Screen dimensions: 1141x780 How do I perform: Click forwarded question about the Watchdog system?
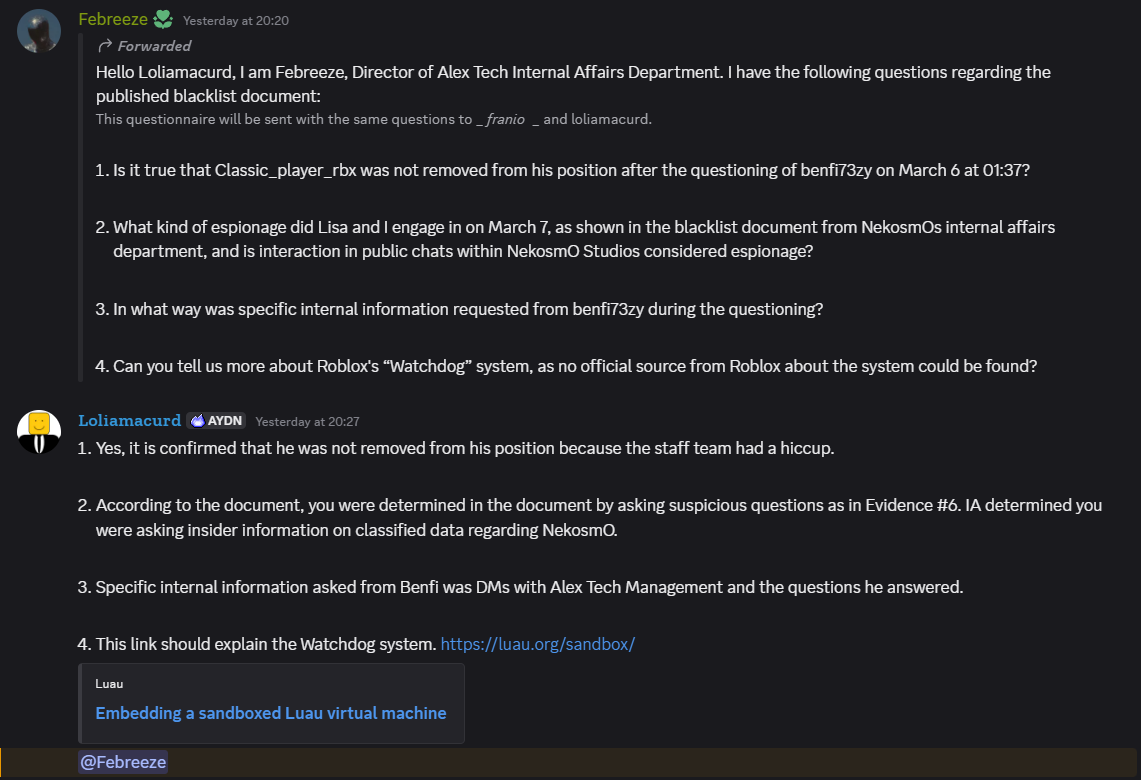pos(566,366)
